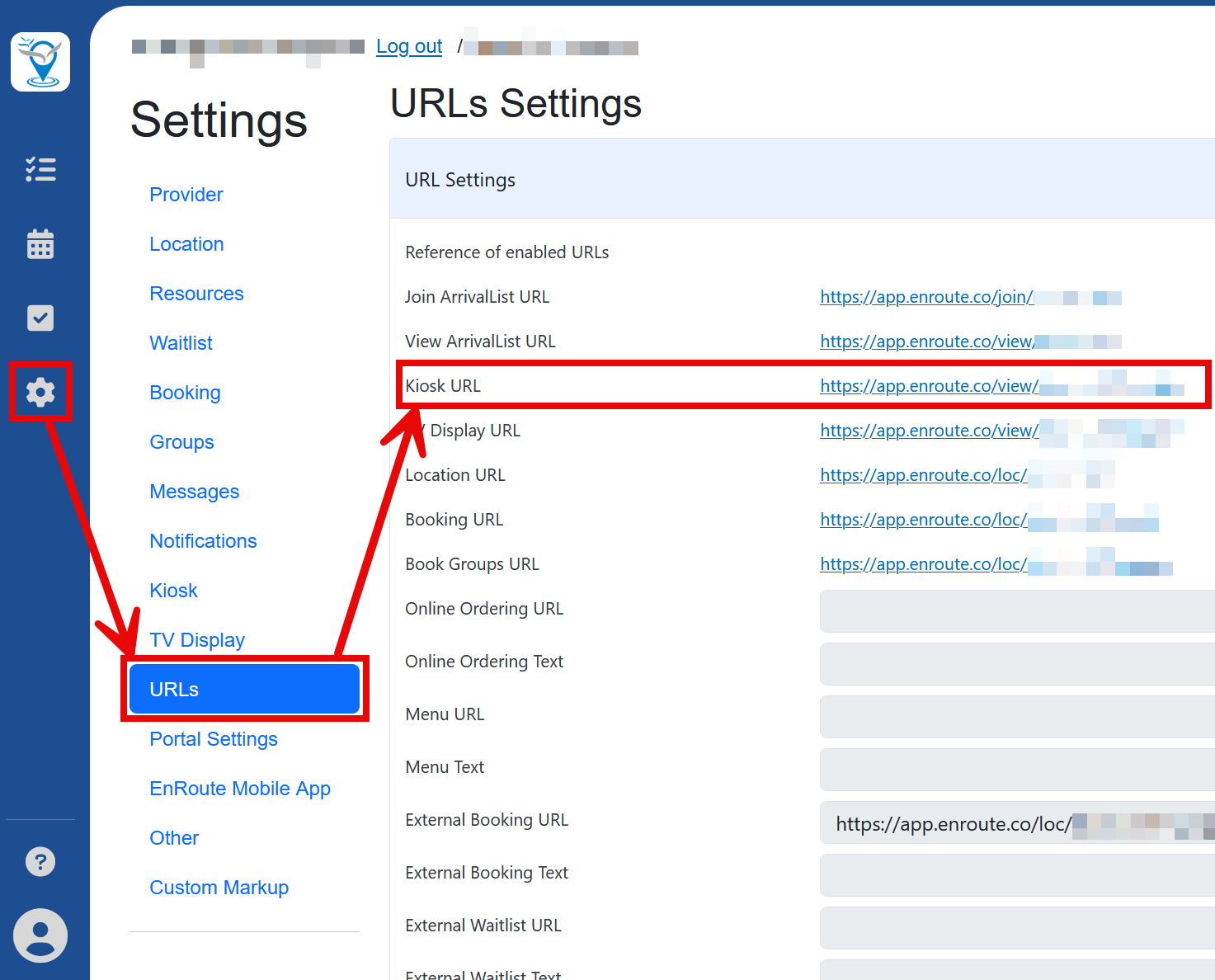Click the 'Join ArrivalList URL' label
The width and height of the screenshot is (1215, 980).
click(x=477, y=297)
